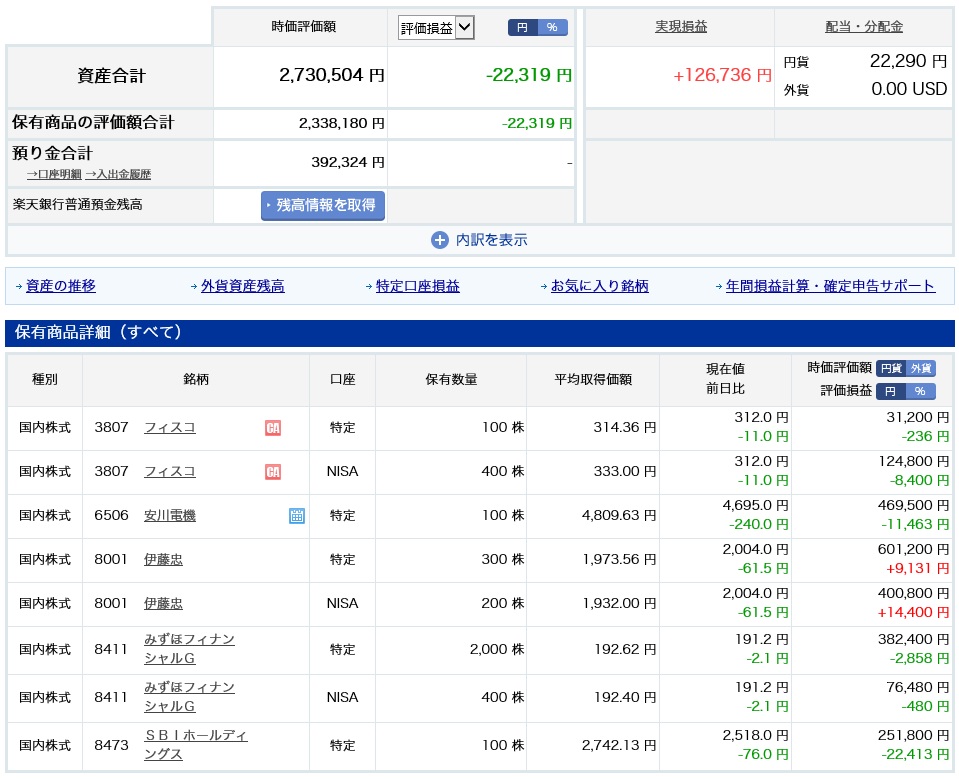This screenshot has width=959, height=779.
Task: Open the 配当・分配金 header link
Action: tap(864, 27)
